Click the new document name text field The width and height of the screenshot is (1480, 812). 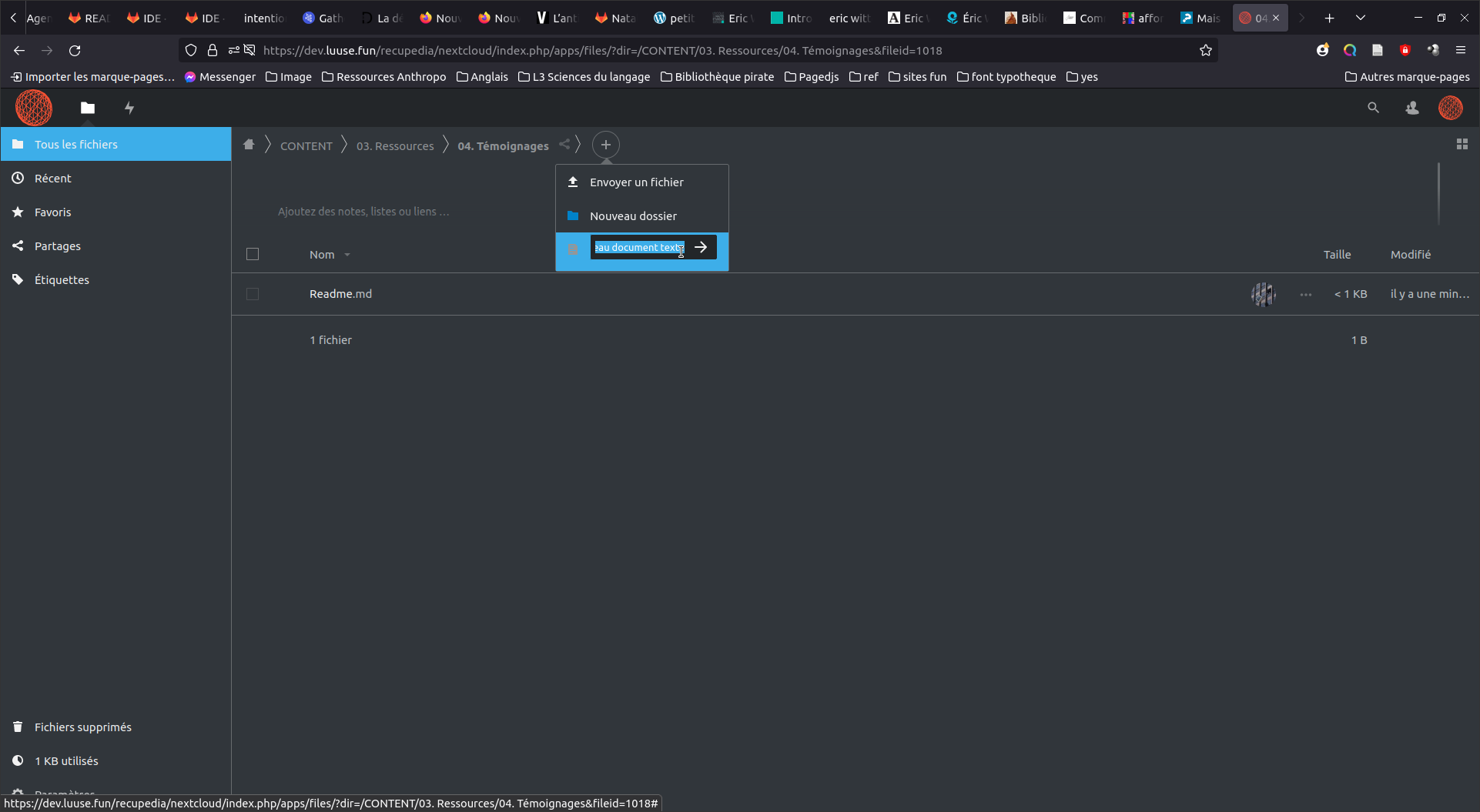[x=638, y=248]
